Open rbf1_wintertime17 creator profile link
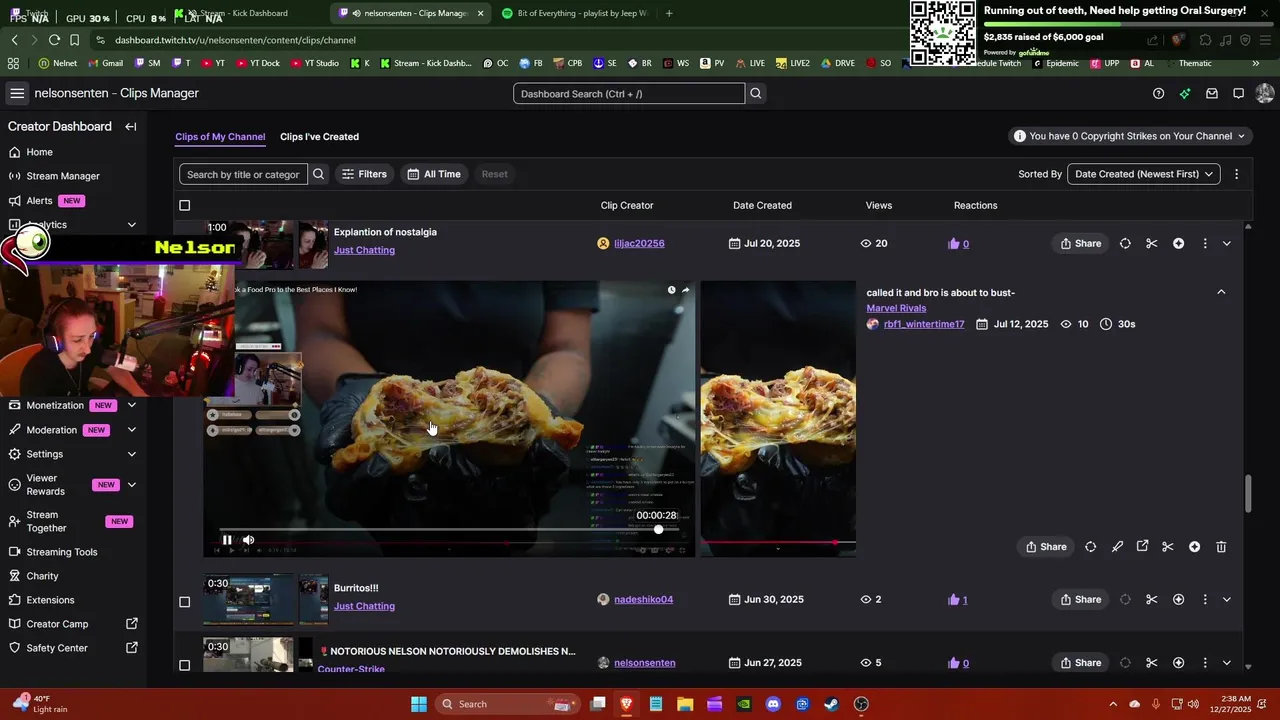 pyautogui.click(x=924, y=324)
